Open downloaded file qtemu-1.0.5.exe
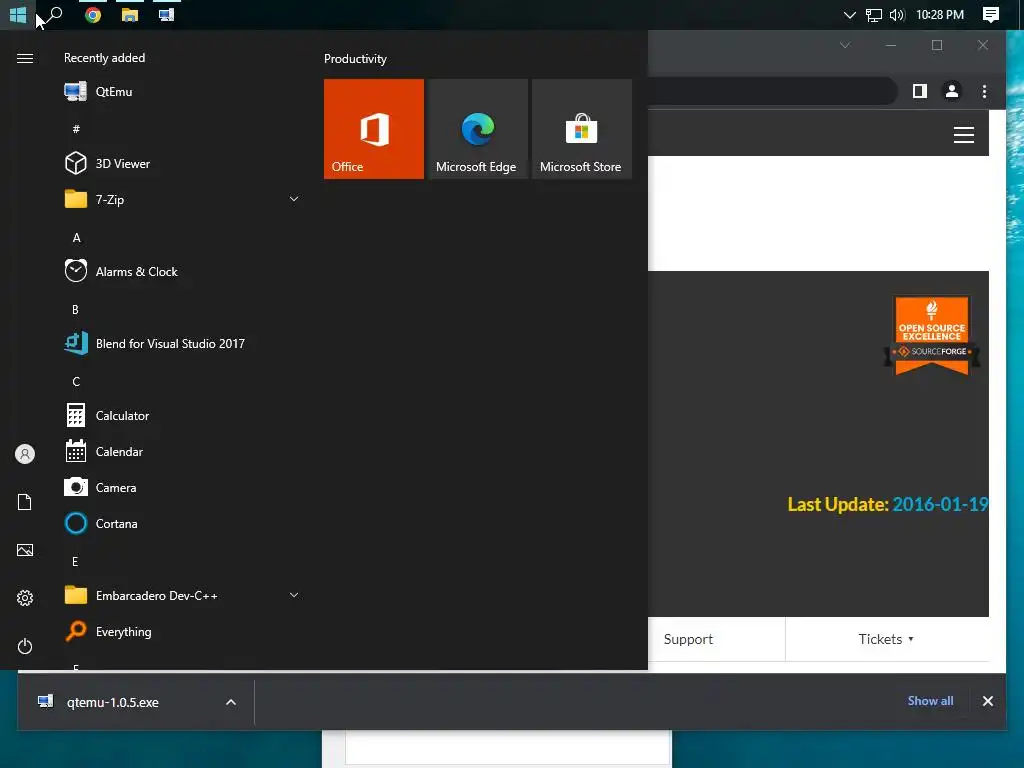The image size is (1024, 768). pyautogui.click(x=112, y=702)
